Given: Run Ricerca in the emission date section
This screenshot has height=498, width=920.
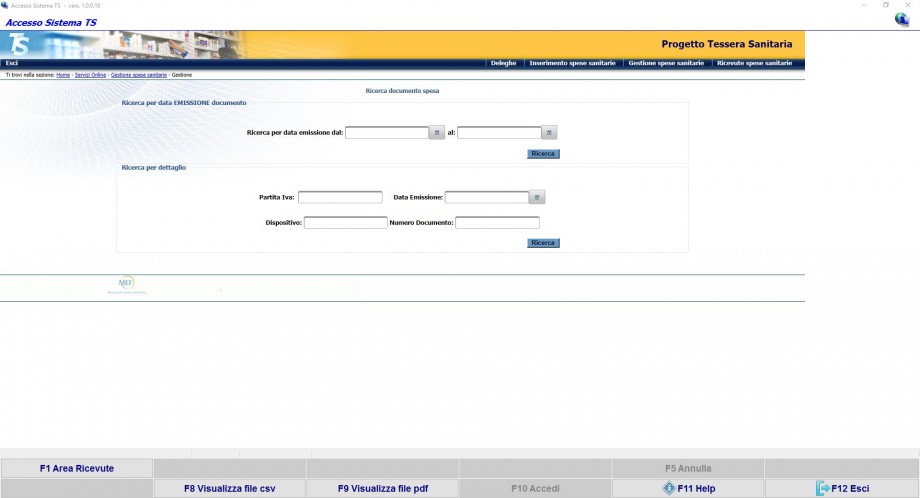Looking at the screenshot, I should click(543, 154).
